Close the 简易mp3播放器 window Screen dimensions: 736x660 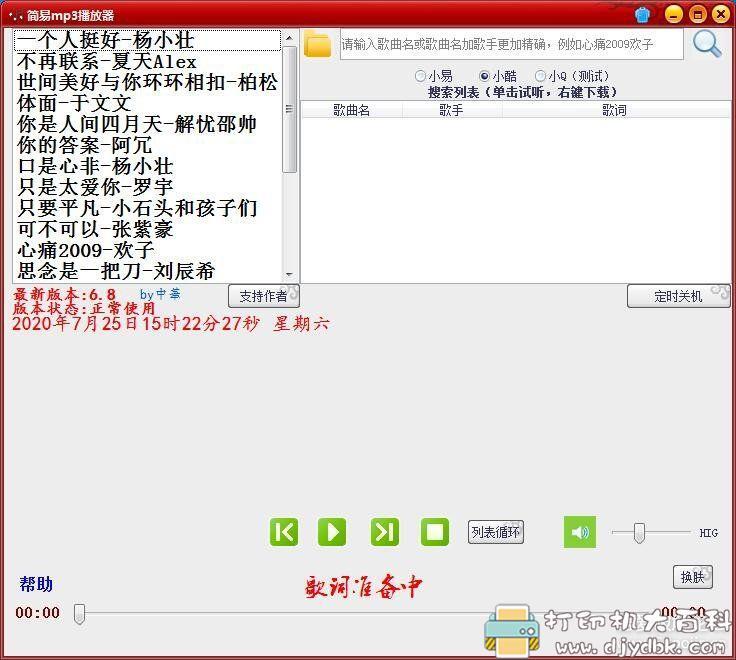(721, 15)
